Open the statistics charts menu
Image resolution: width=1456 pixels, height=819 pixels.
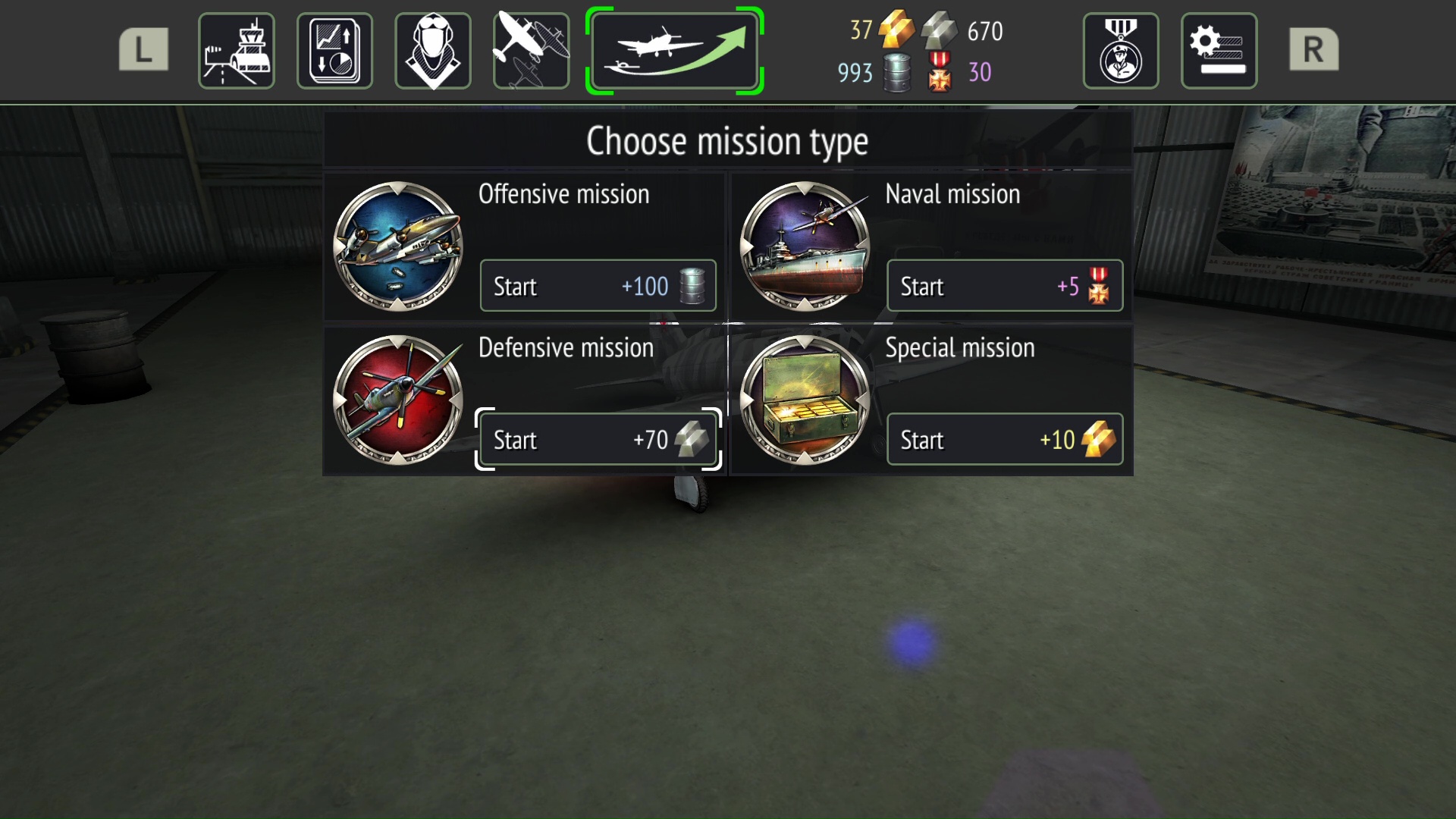click(x=334, y=51)
